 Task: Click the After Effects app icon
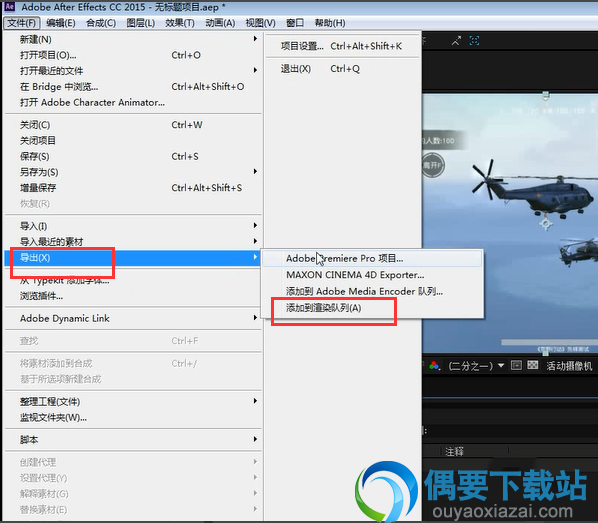tap(10, 6)
